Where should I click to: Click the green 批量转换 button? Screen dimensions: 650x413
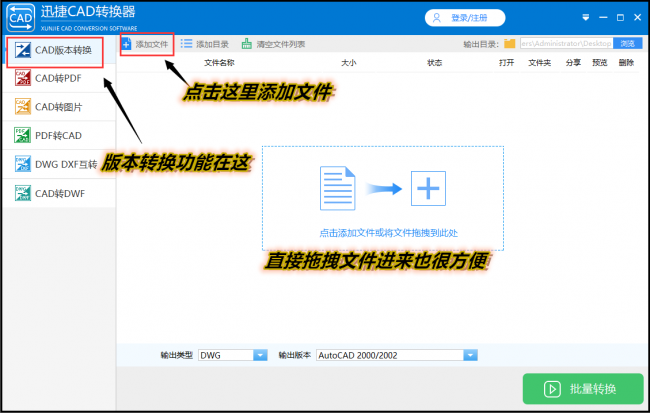point(583,389)
